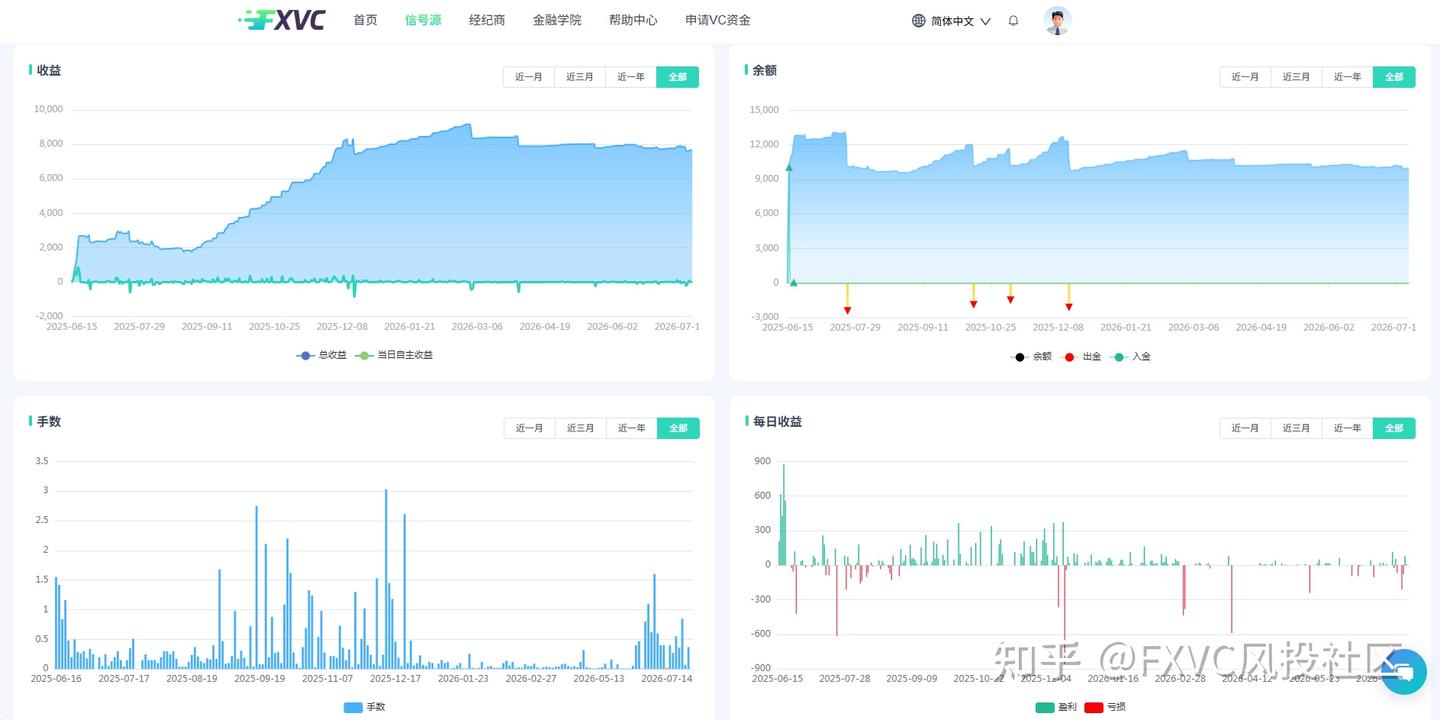The height and width of the screenshot is (720, 1440).
Task: Select 近三月 in the 手数 chart
Action: (x=581, y=428)
